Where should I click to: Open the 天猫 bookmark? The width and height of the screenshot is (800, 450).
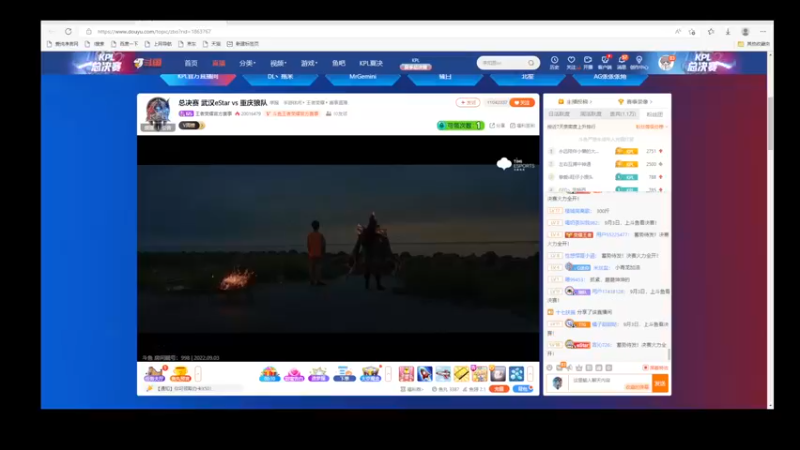[212, 44]
